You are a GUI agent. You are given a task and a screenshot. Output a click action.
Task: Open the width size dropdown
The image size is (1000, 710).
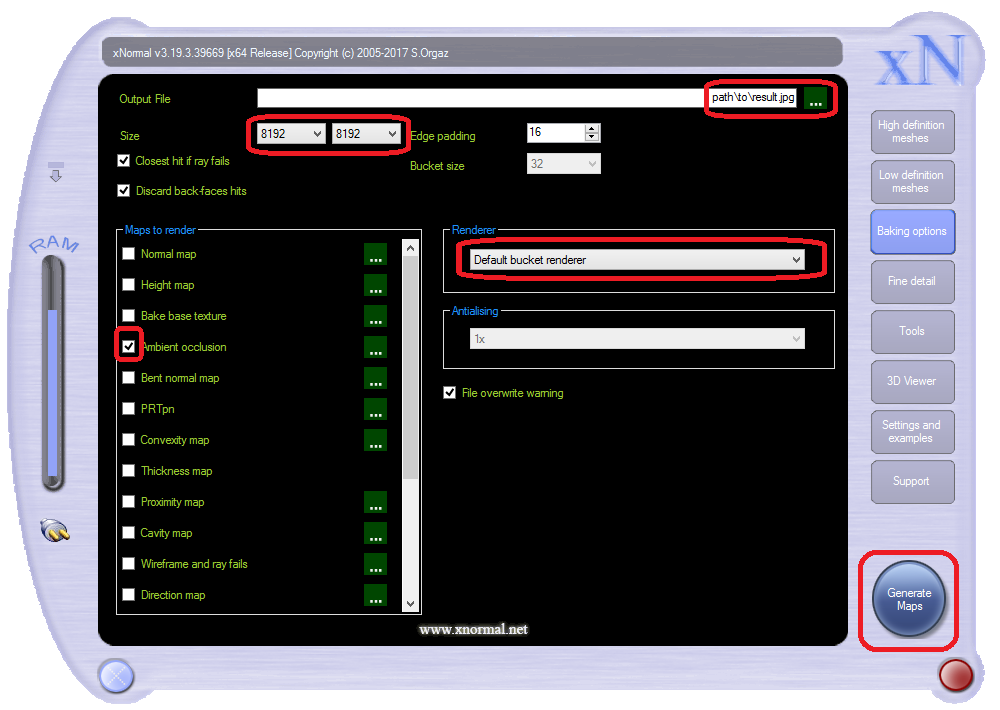pos(317,134)
